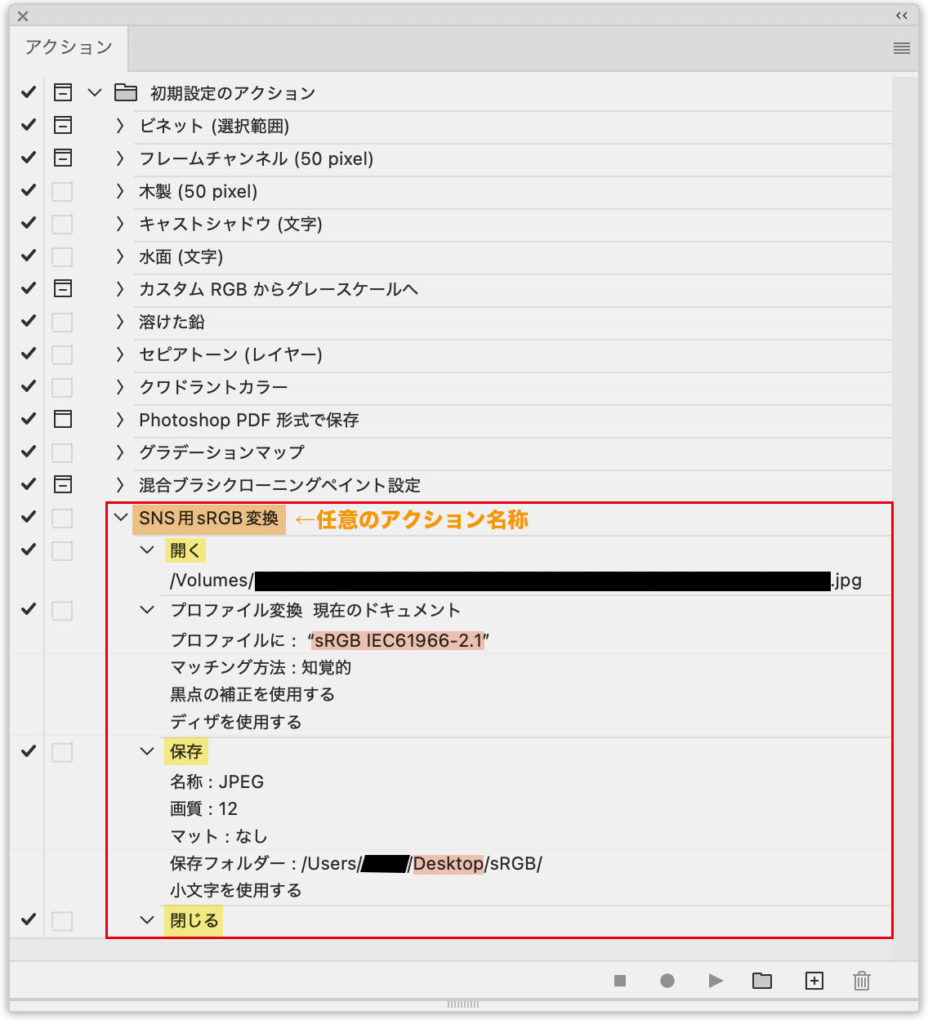This screenshot has height=1024, width=928.
Task: Toggle dialog icon for ビネット (選択範囲)
Action: pyautogui.click(x=62, y=126)
